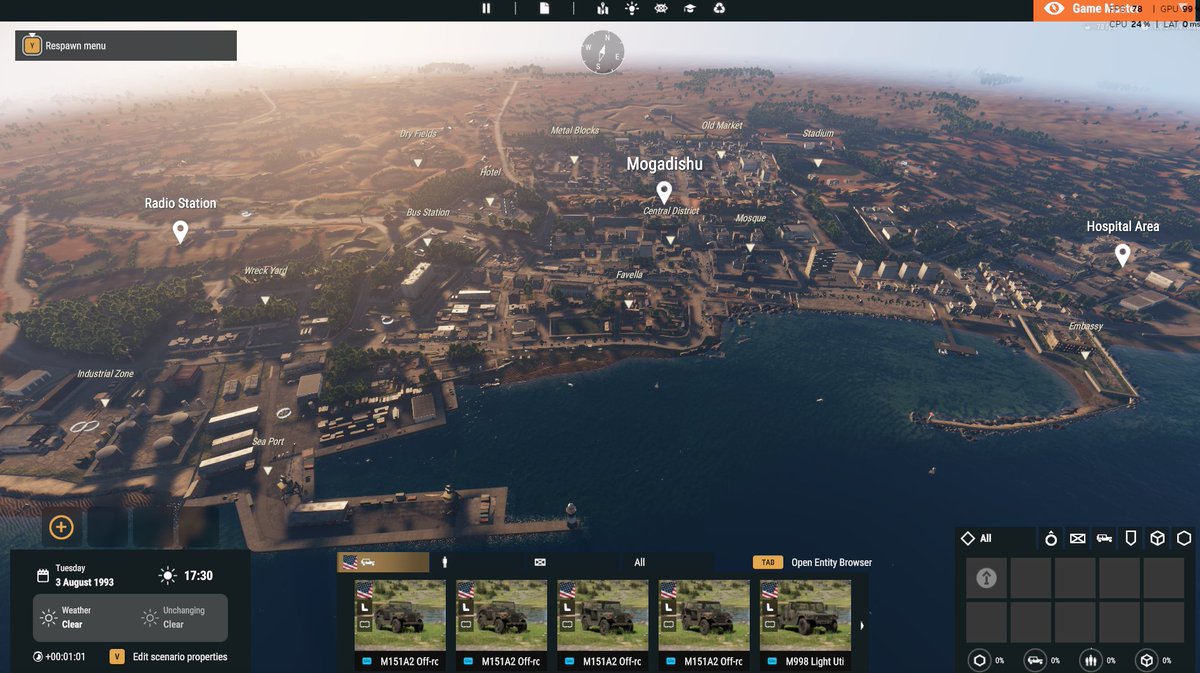Filter by vehicle icon in entity panel
Image resolution: width=1200 pixels, height=673 pixels.
tap(1104, 538)
